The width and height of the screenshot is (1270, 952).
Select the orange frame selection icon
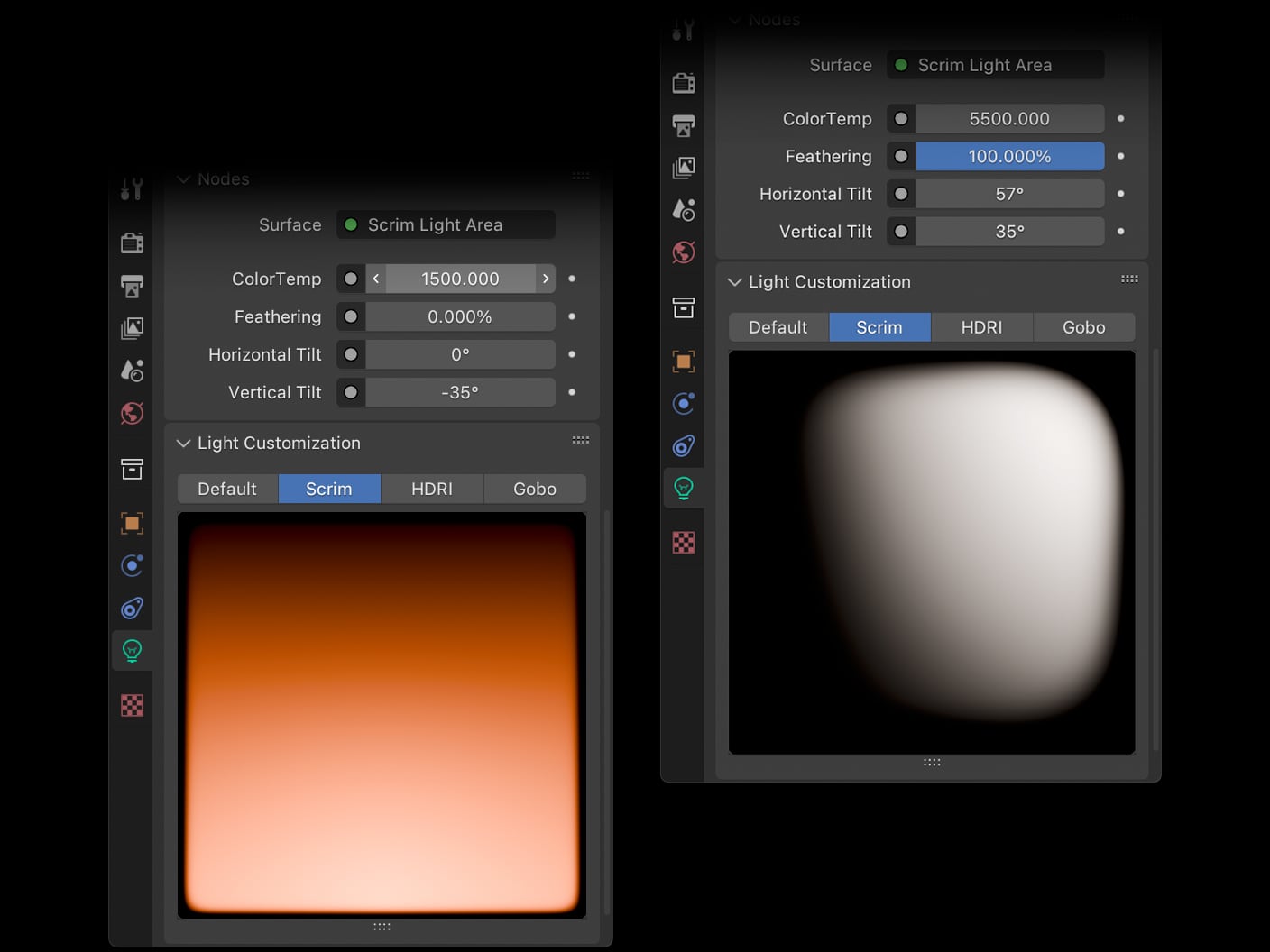point(133,522)
